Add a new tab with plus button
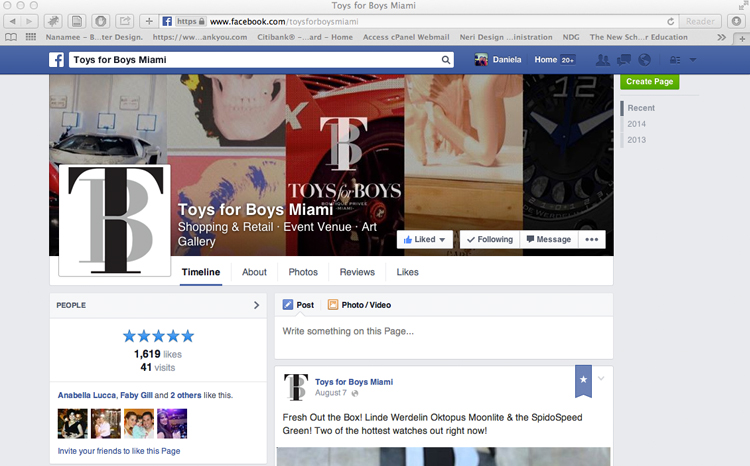 149,21
